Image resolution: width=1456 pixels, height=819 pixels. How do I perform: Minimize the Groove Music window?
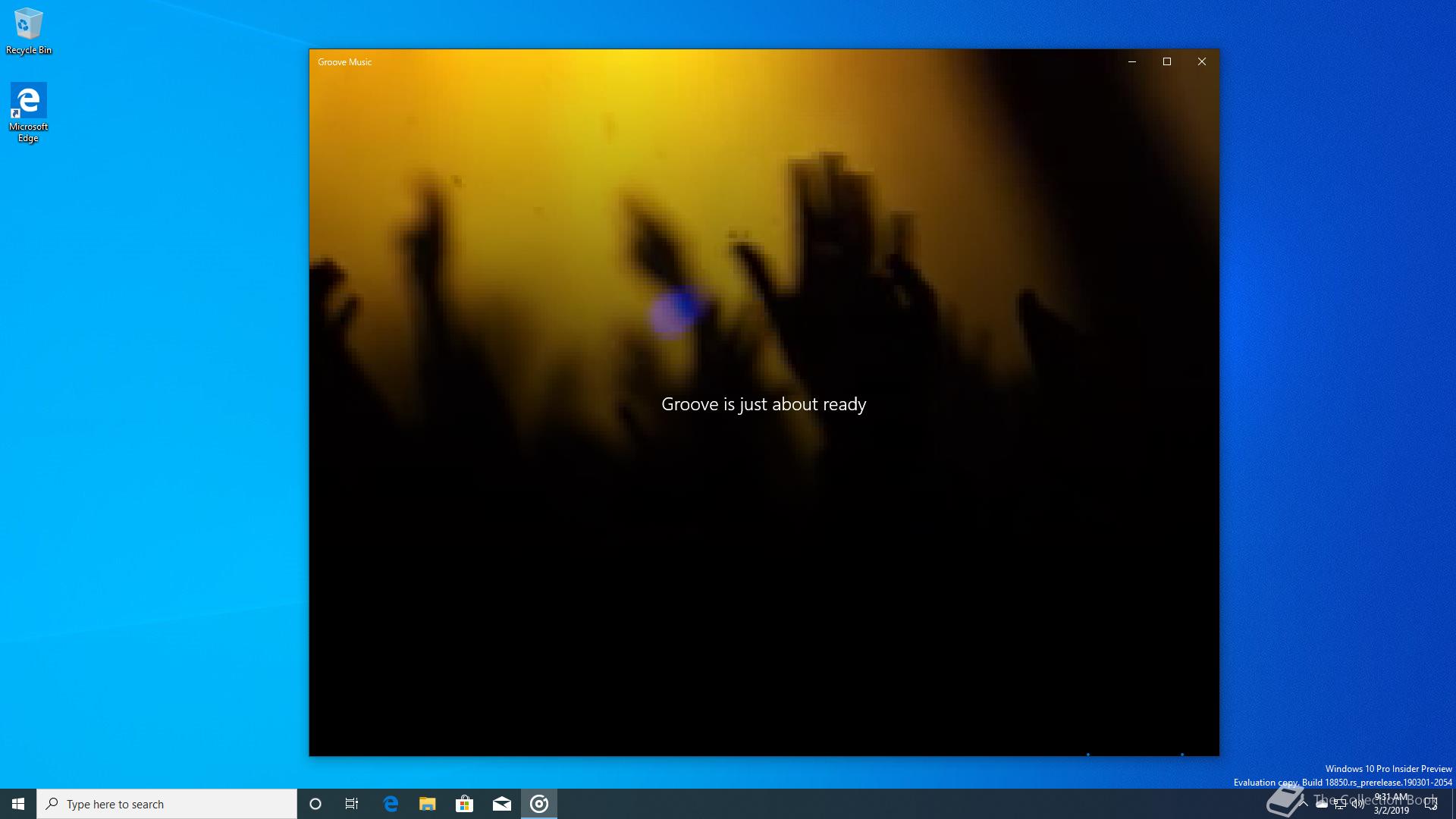[x=1132, y=61]
